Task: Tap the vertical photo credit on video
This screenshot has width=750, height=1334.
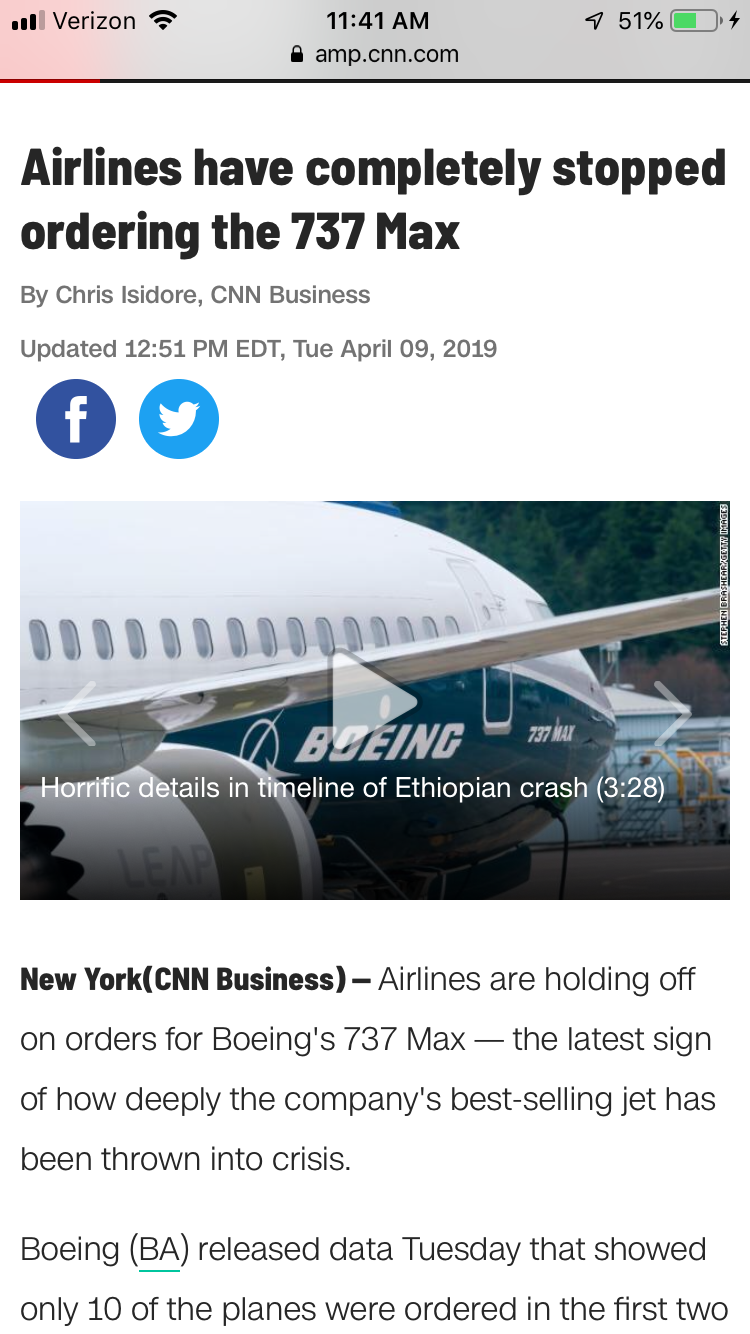Action: (x=723, y=575)
